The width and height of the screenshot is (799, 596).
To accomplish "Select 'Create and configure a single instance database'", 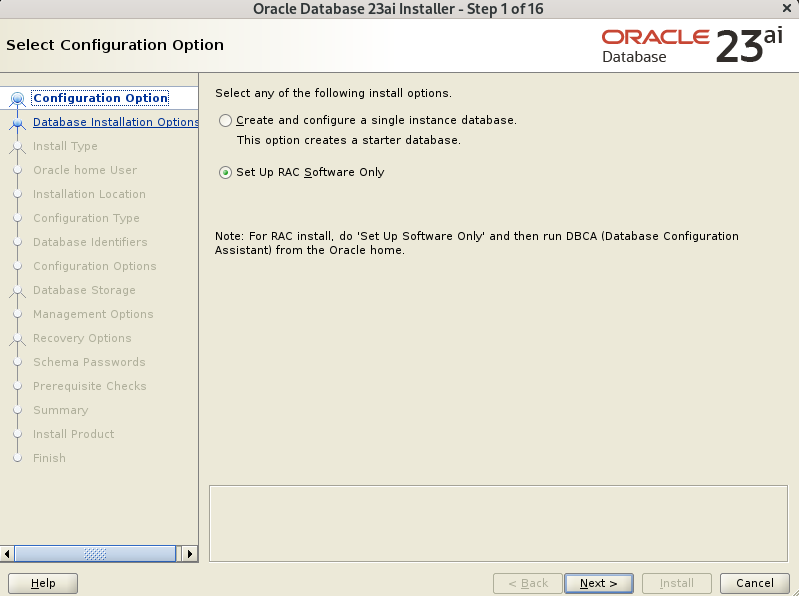I will [225, 120].
